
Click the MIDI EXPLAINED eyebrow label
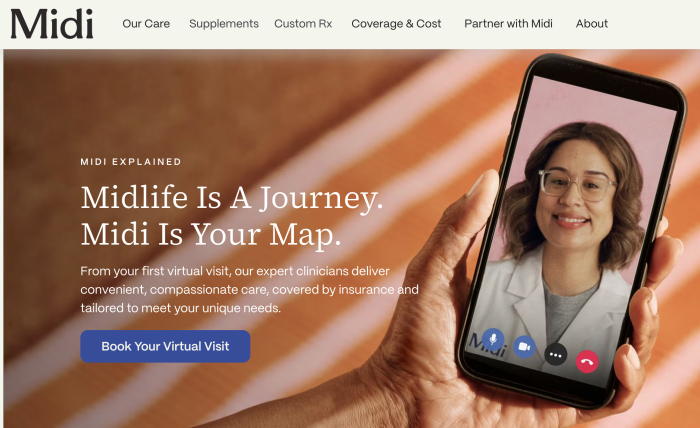[131, 162]
